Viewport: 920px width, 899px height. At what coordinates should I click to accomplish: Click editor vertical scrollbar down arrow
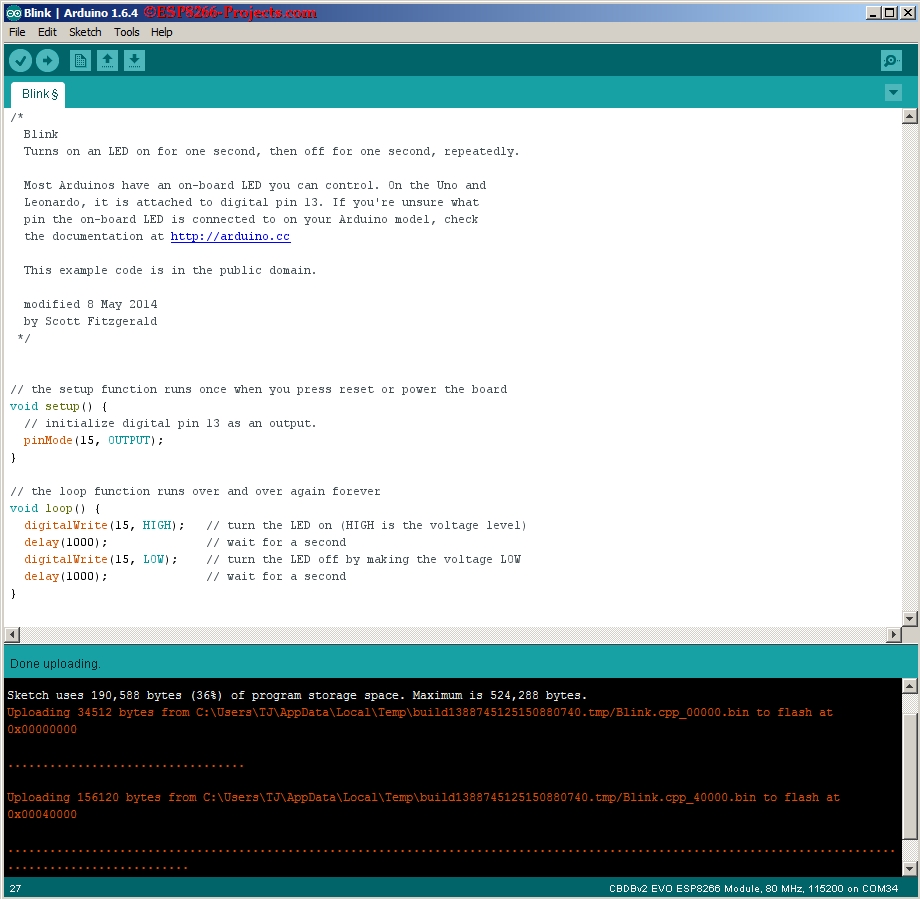tap(909, 619)
